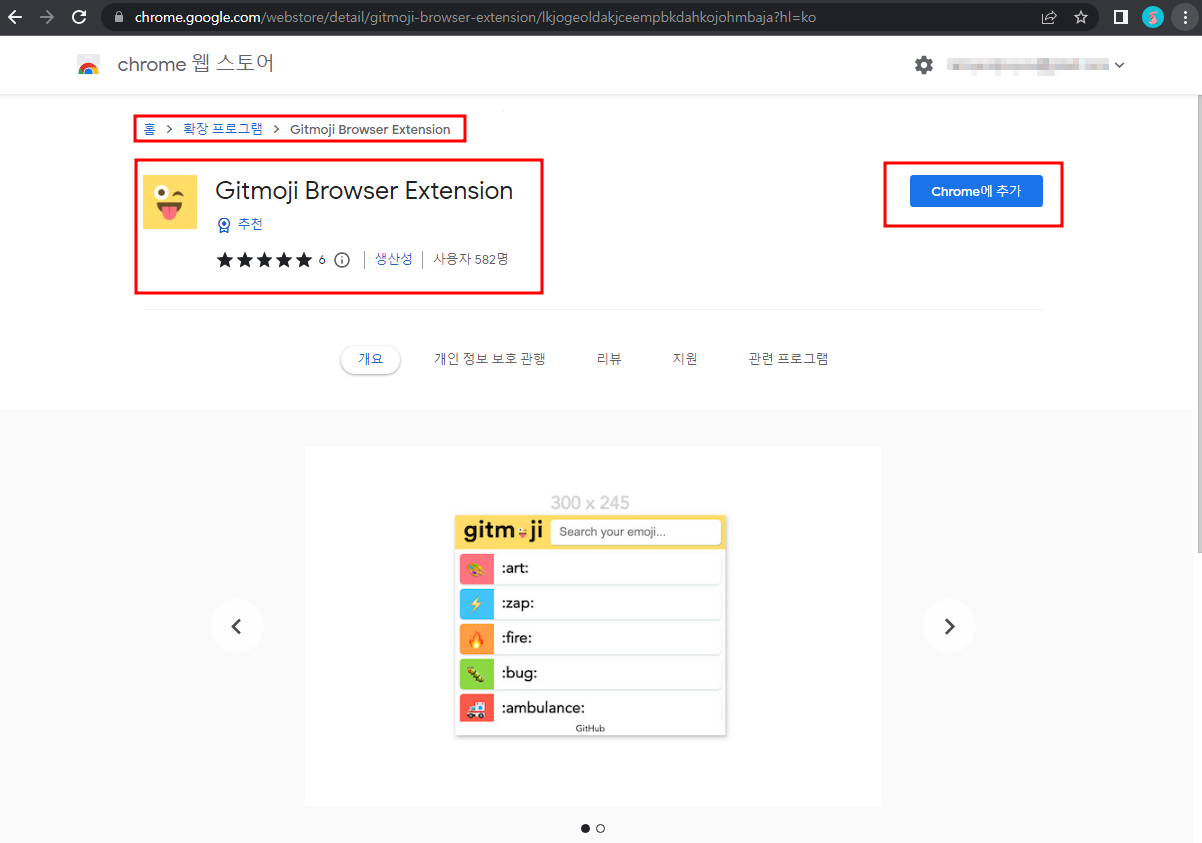Click the Chrome에 추가 button

[x=976, y=191]
